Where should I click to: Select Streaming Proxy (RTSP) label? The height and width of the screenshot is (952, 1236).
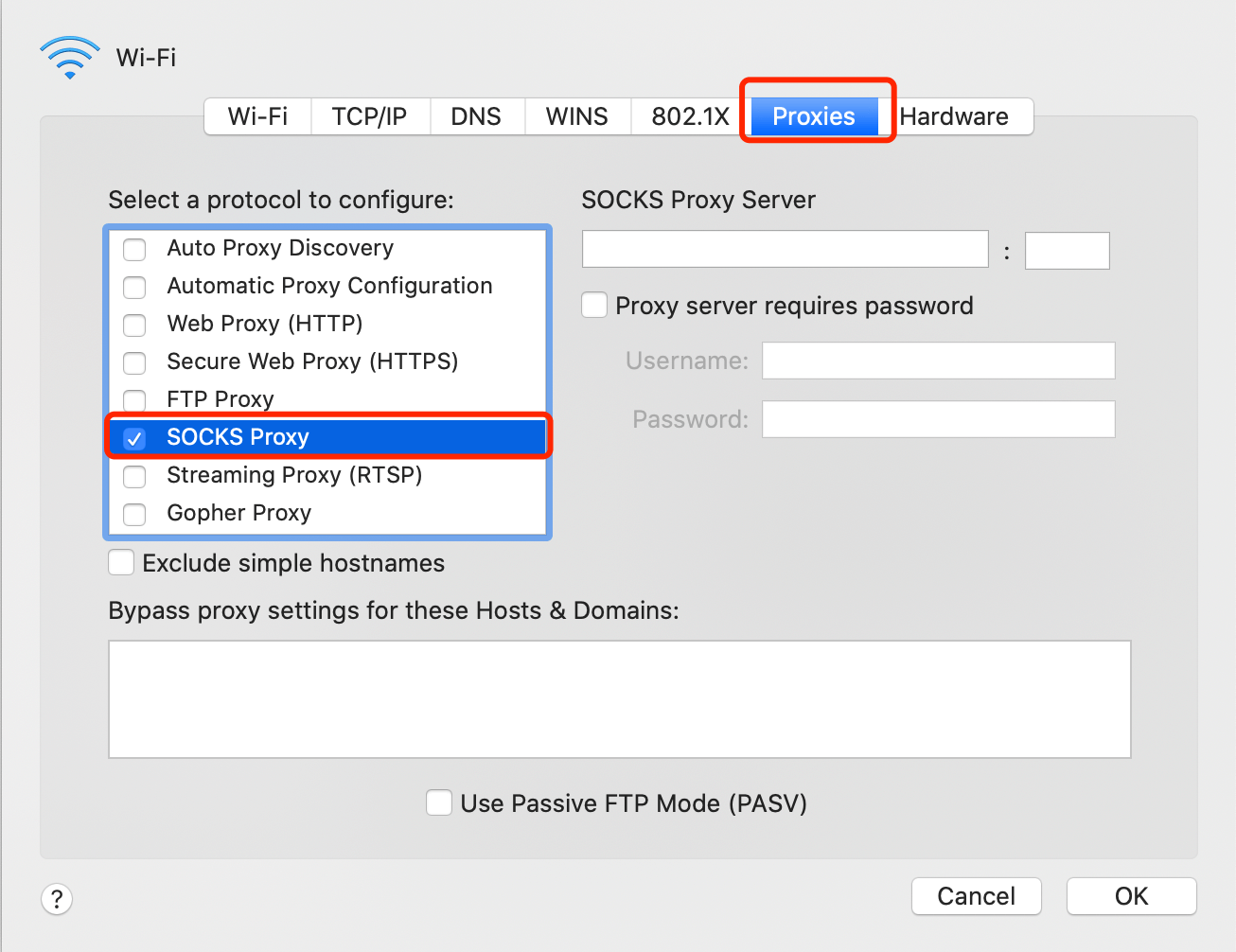pyautogui.click(x=294, y=475)
